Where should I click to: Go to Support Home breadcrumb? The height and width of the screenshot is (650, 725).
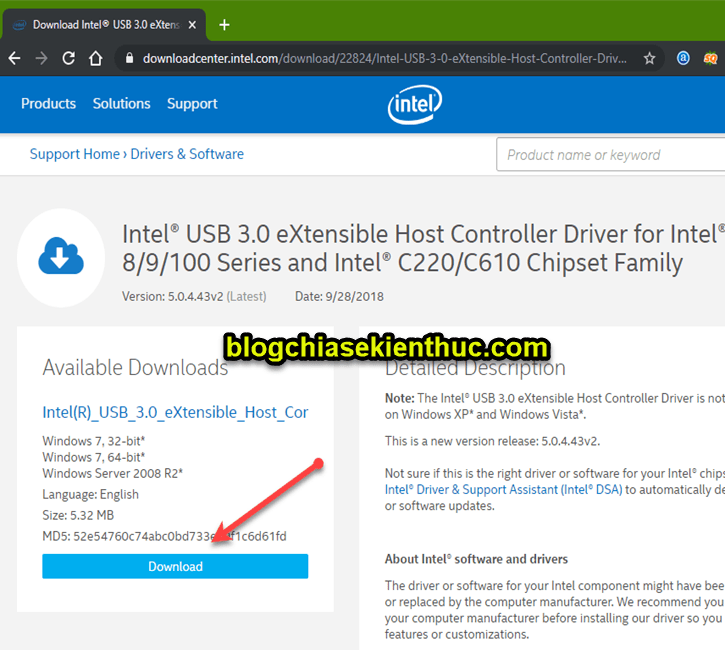[x=74, y=154]
